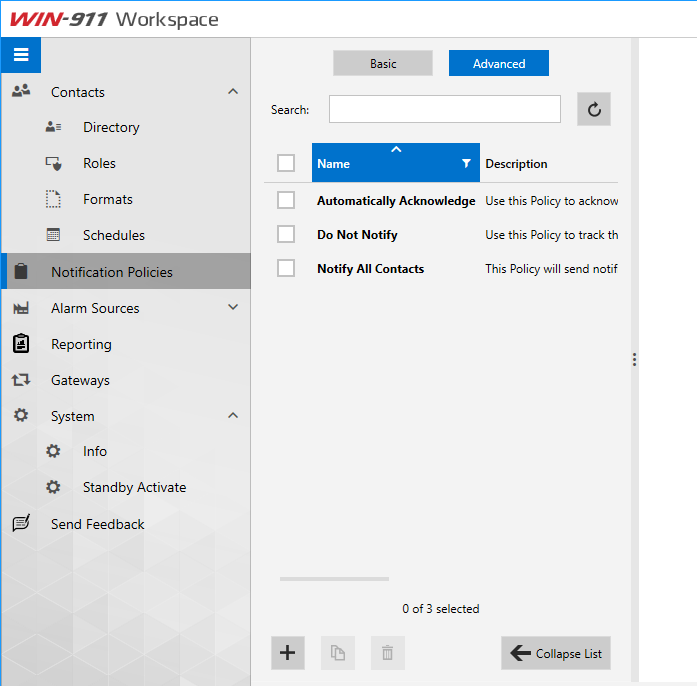The height and width of the screenshot is (686, 697).
Task: Open Standby Activate page
Action: [134, 487]
